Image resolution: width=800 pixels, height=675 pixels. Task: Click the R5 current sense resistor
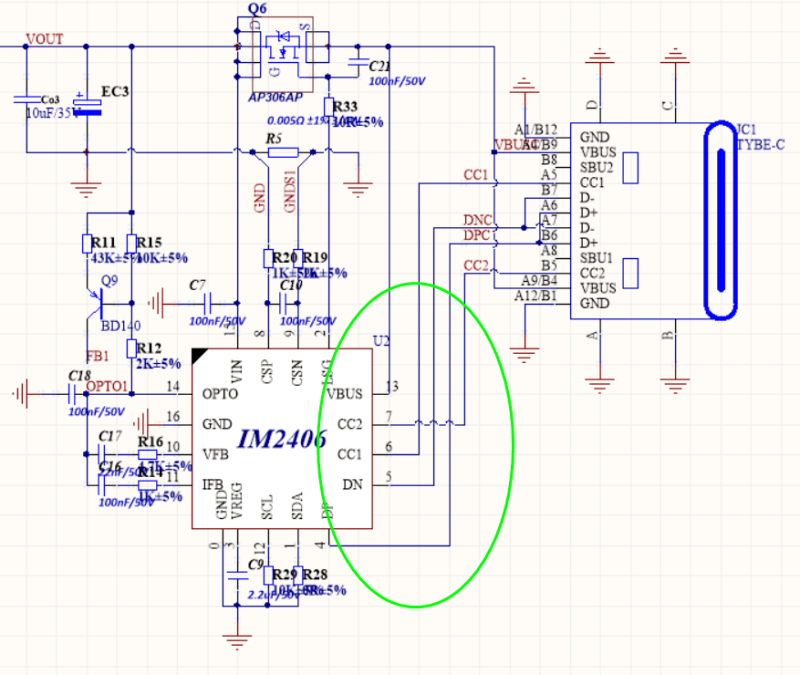pyautogui.click(x=283, y=152)
